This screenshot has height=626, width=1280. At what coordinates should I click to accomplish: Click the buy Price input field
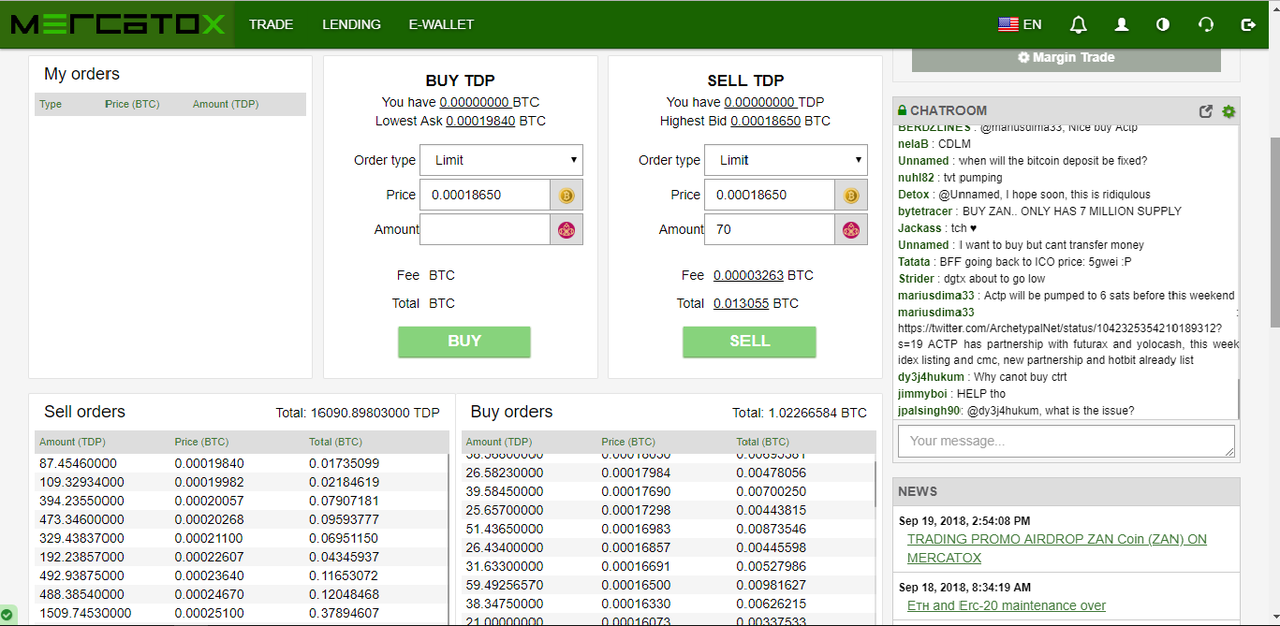tap(485, 195)
